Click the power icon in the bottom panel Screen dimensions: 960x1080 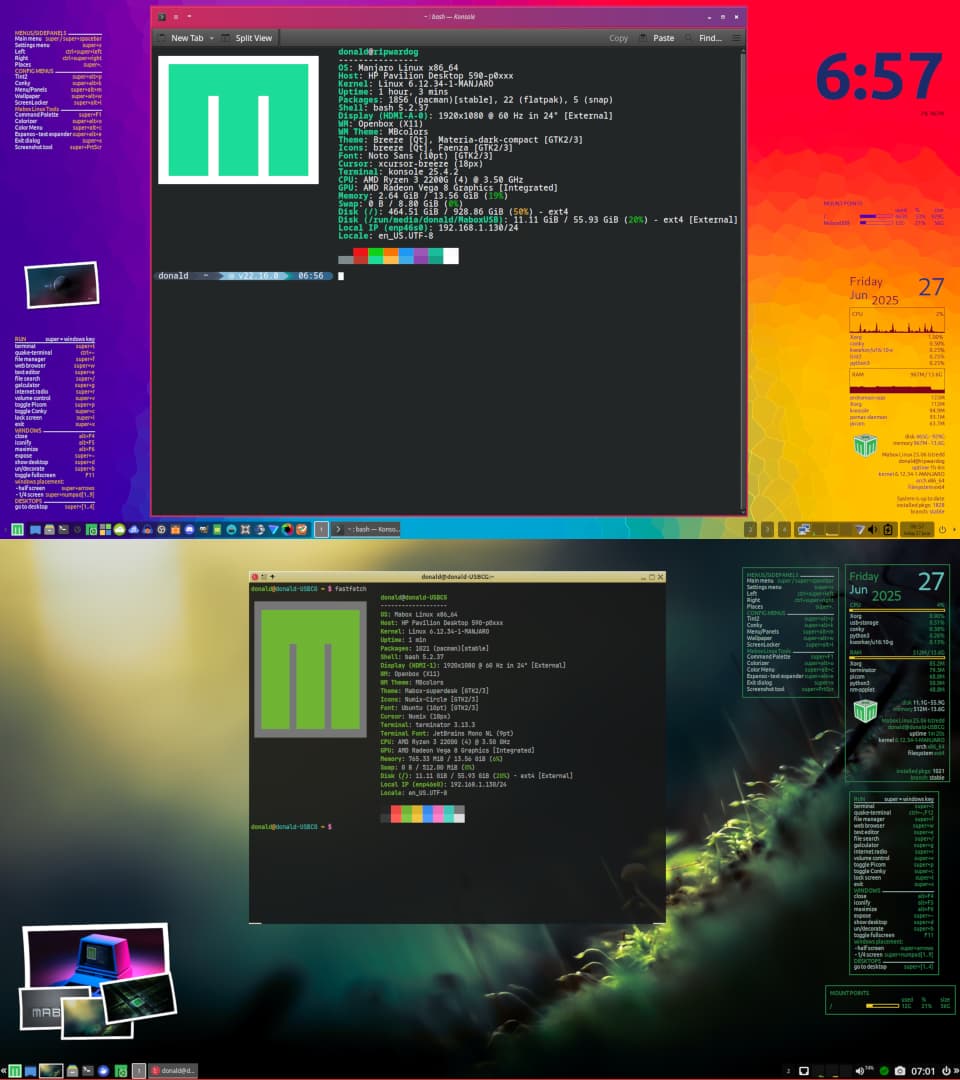(x=946, y=1071)
